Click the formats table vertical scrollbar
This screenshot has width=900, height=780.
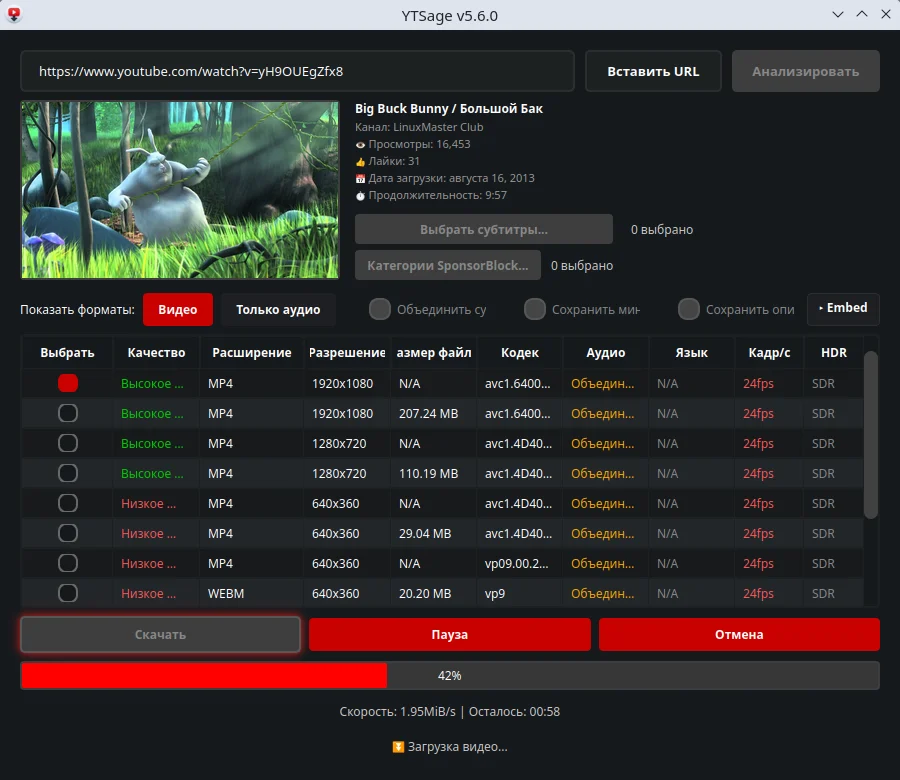pyautogui.click(x=871, y=434)
